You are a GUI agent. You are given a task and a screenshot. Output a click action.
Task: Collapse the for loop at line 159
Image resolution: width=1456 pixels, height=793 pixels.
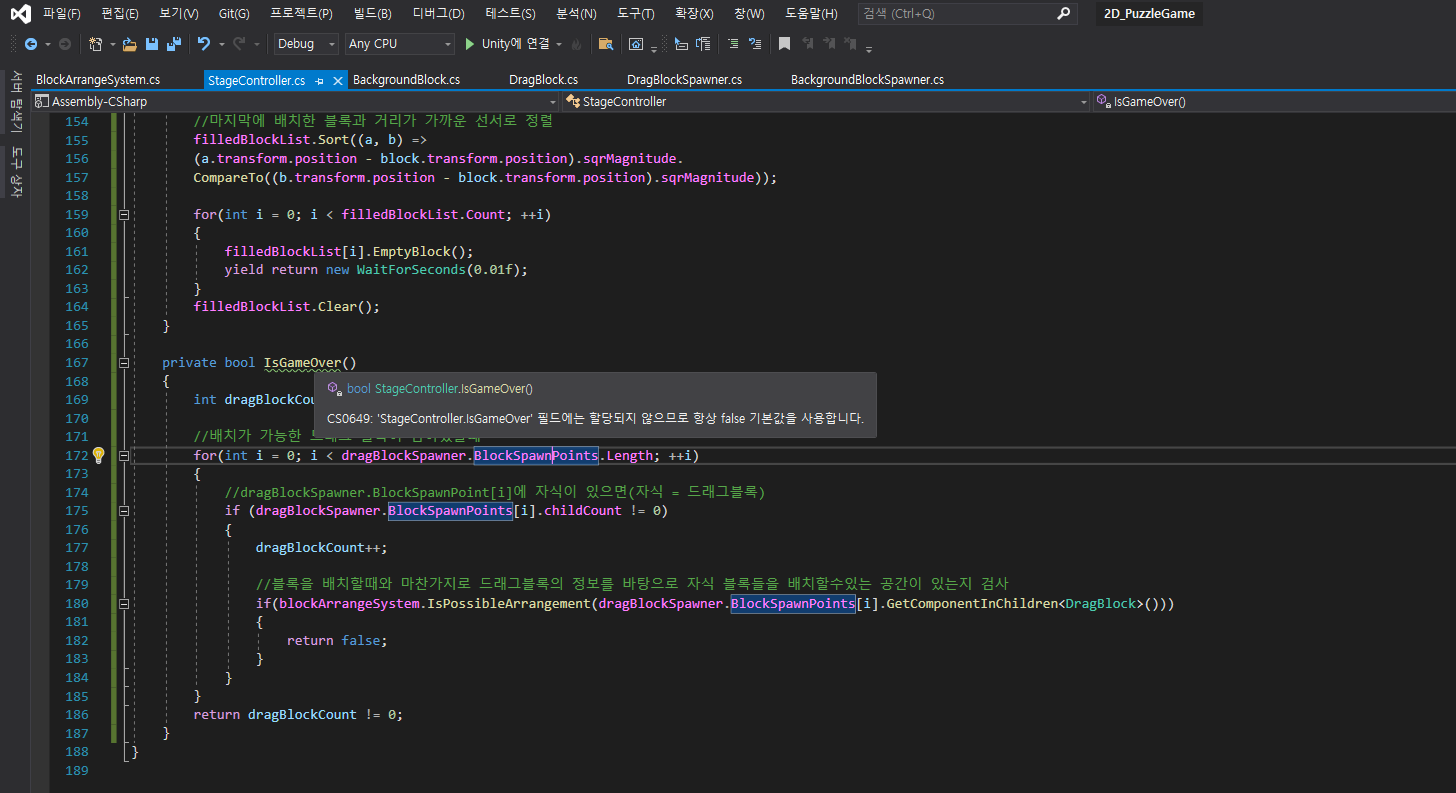click(x=124, y=214)
